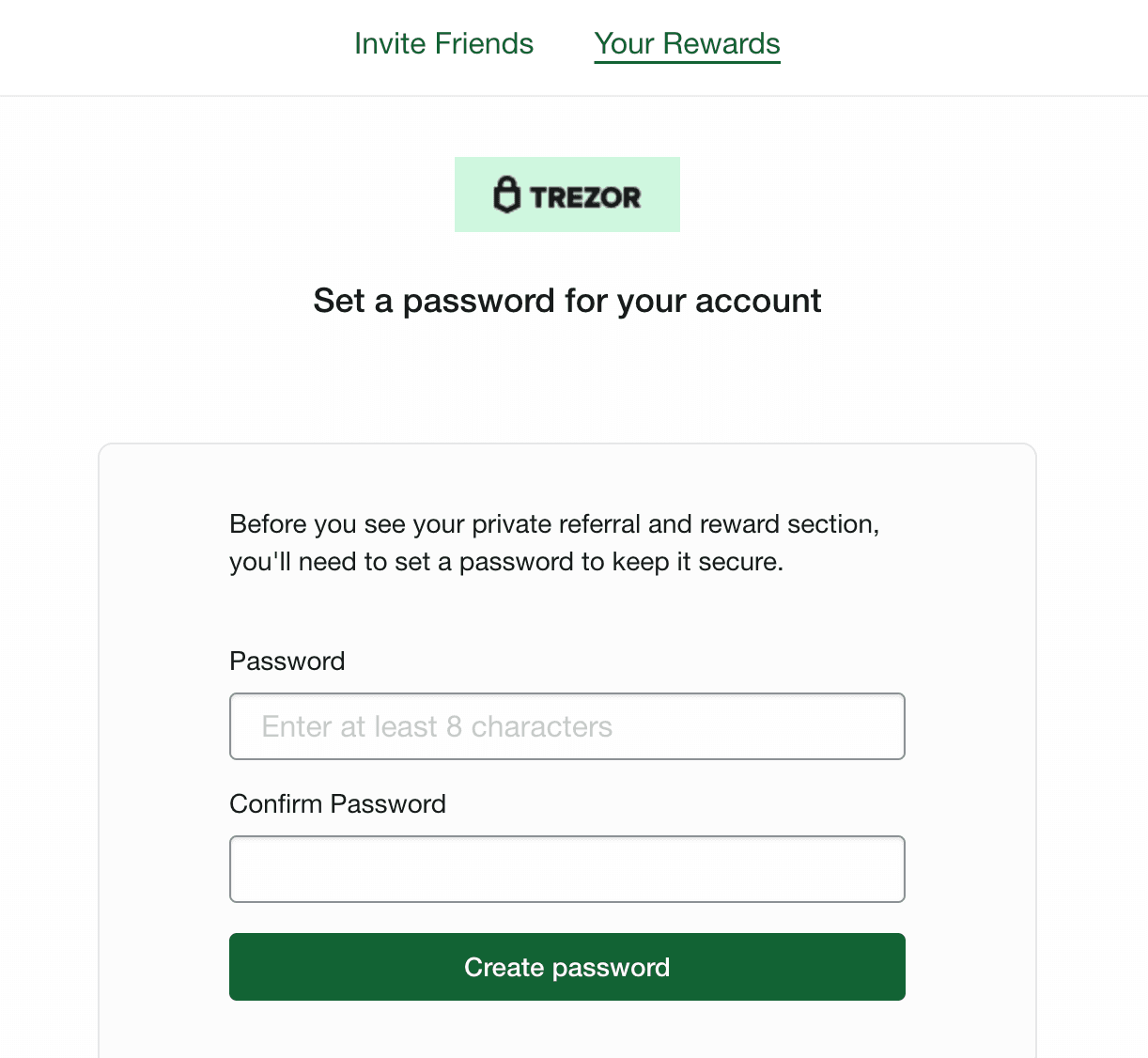Screen dimensions: 1148x1058
Task: Click the underline beneath Your Rewards
Action: click(x=687, y=62)
